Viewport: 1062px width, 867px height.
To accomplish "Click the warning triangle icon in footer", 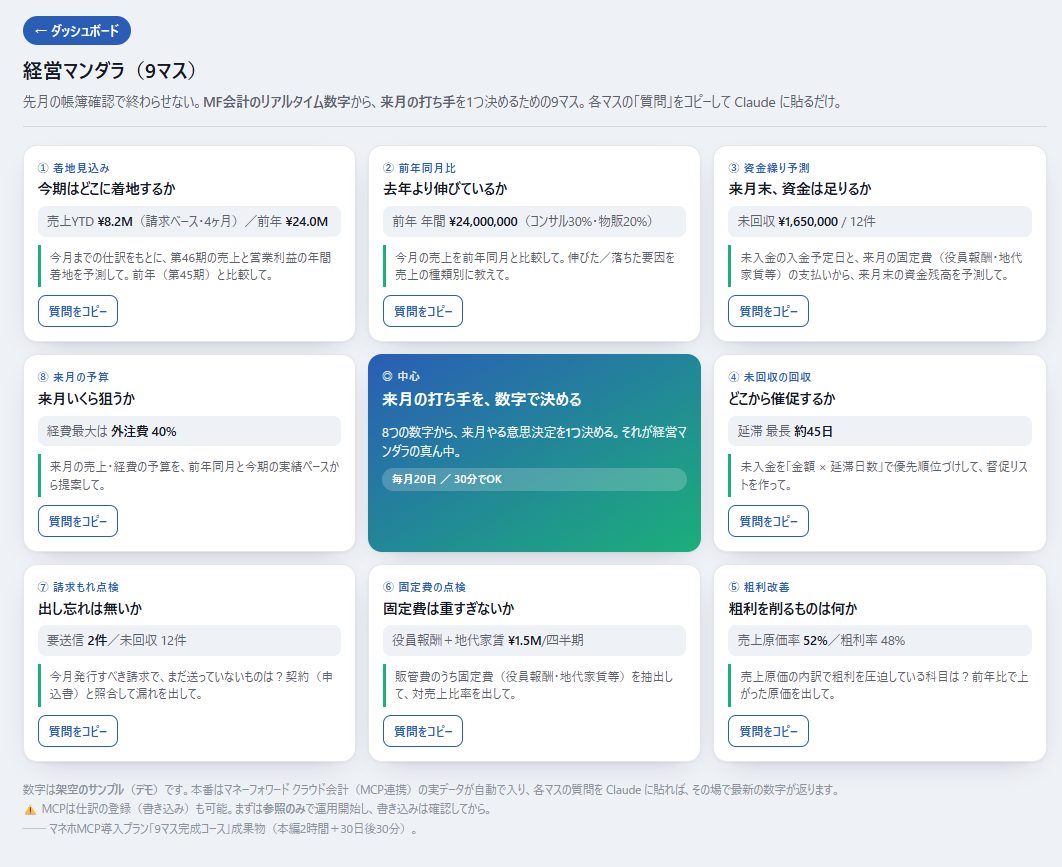I will pyautogui.click(x=30, y=809).
